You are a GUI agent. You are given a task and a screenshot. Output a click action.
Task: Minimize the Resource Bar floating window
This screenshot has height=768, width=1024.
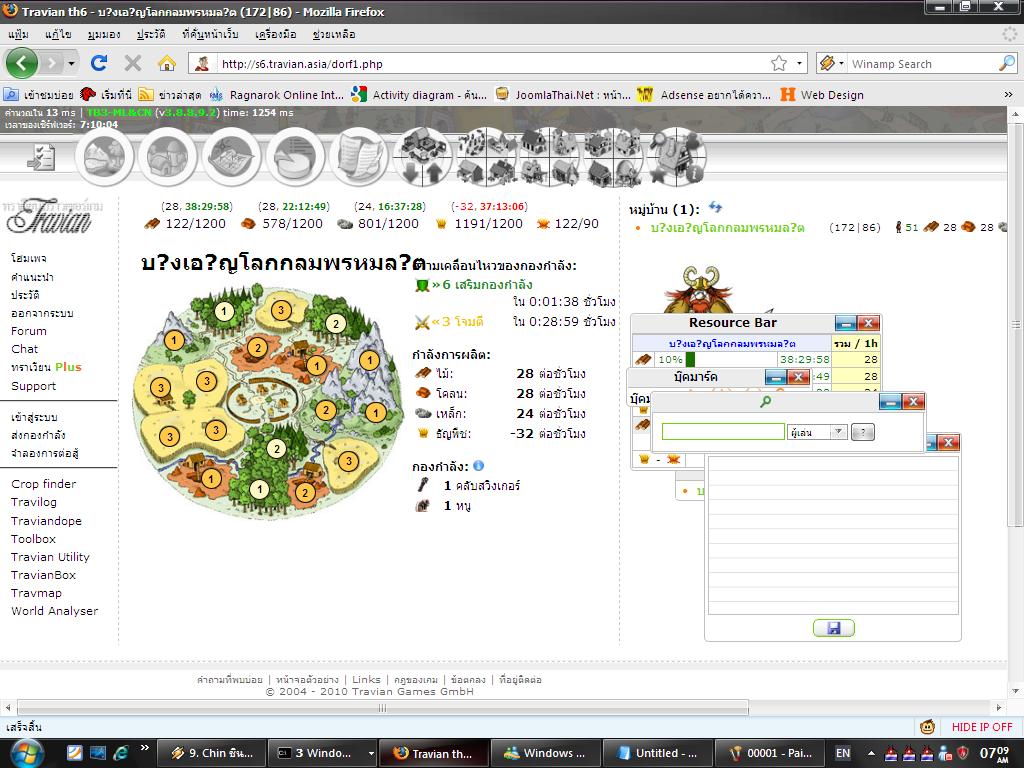pyautogui.click(x=846, y=323)
